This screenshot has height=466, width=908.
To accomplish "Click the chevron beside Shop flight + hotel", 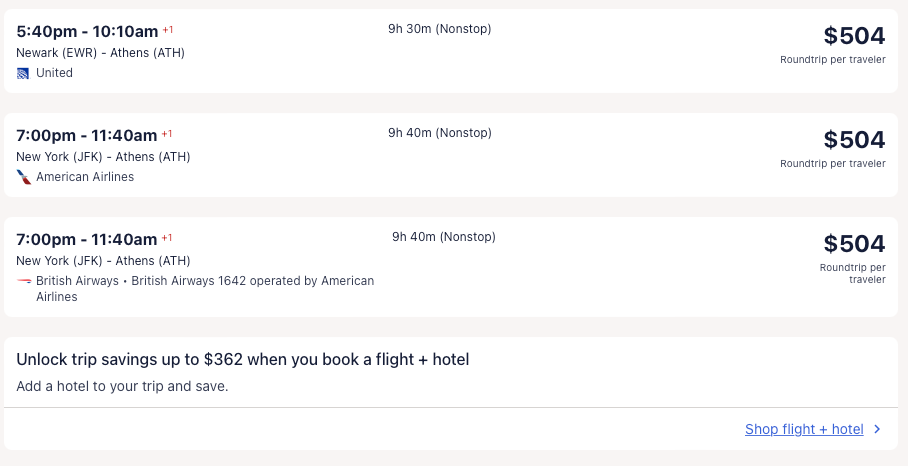I will point(877,429).
